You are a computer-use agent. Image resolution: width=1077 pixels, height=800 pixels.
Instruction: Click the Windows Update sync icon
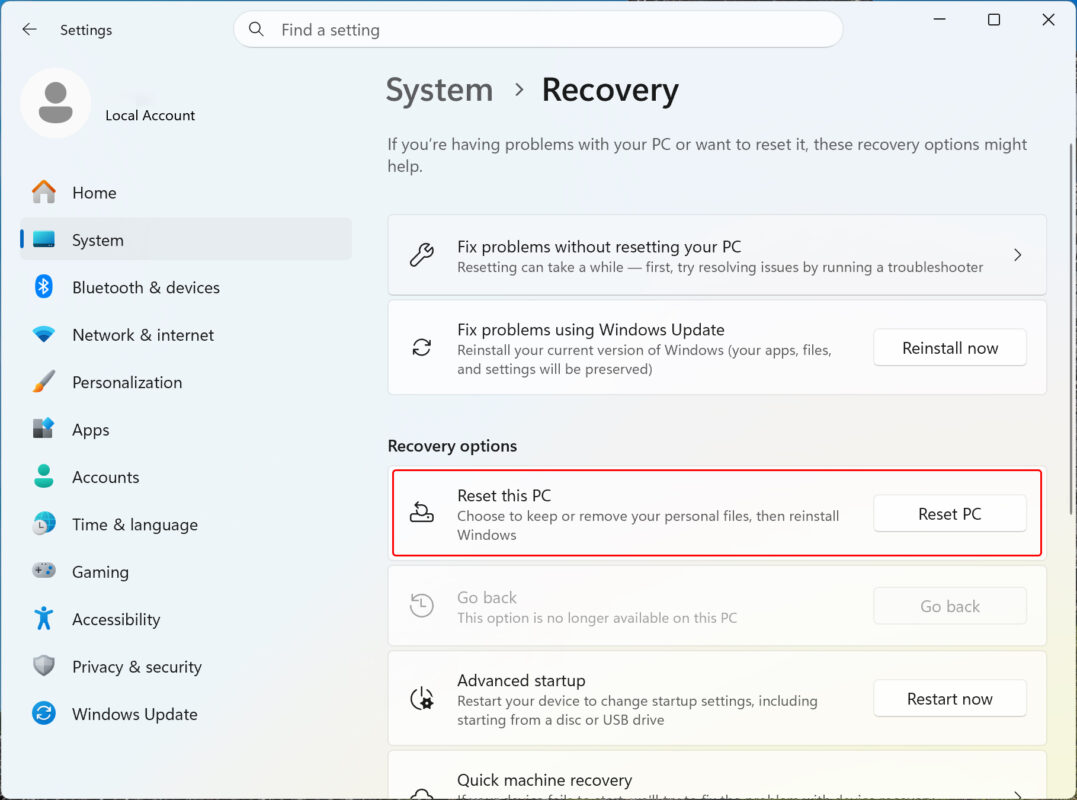pos(44,713)
